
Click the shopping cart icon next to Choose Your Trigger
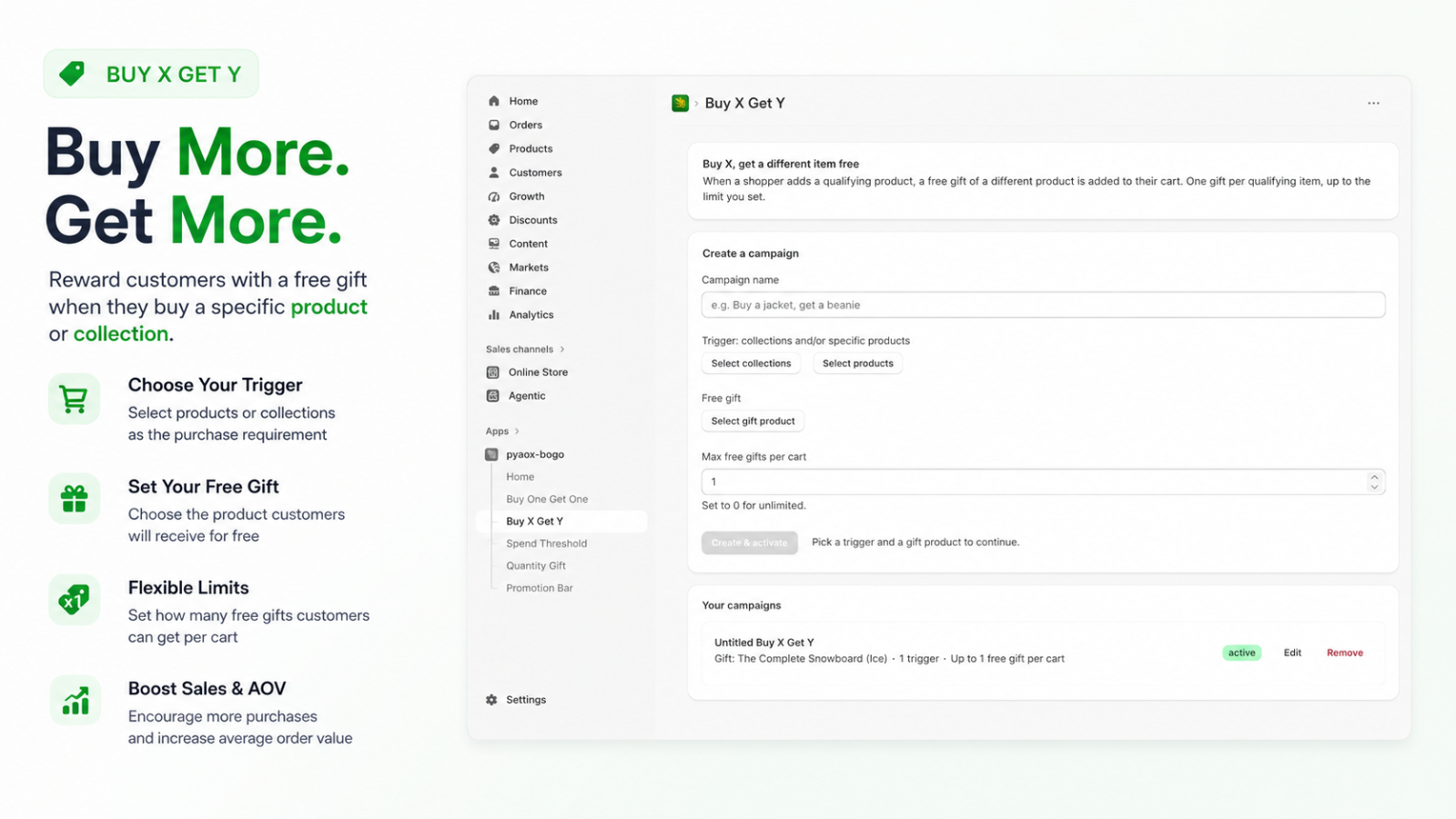click(74, 399)
